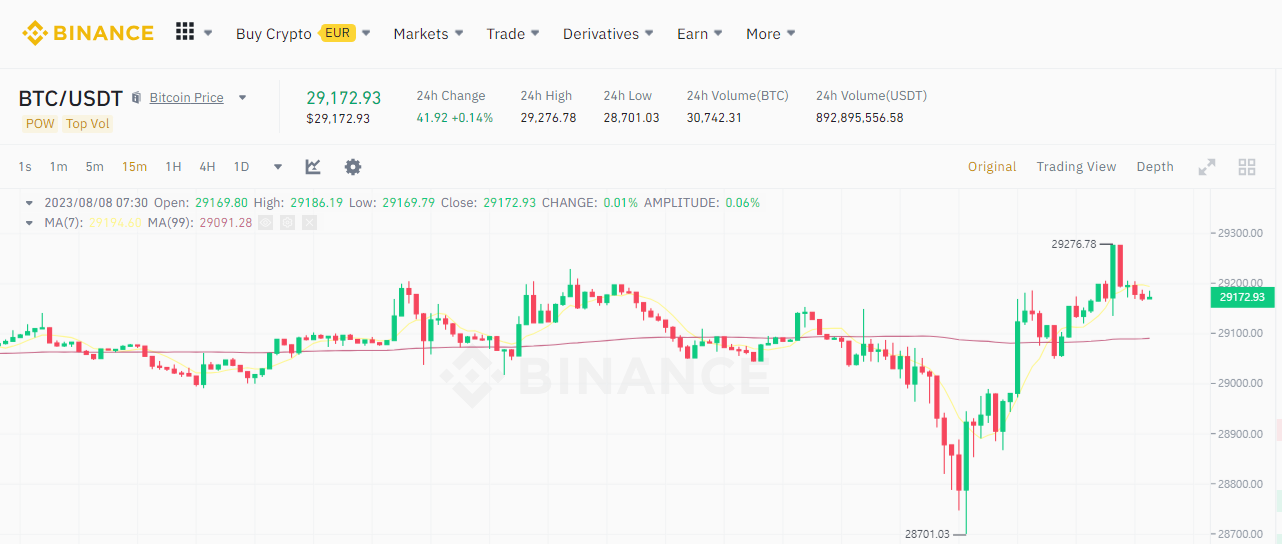Expand dropdown arrow beside Bitcoin Price
1282x544 pixels.
click(x=242, y=98)
